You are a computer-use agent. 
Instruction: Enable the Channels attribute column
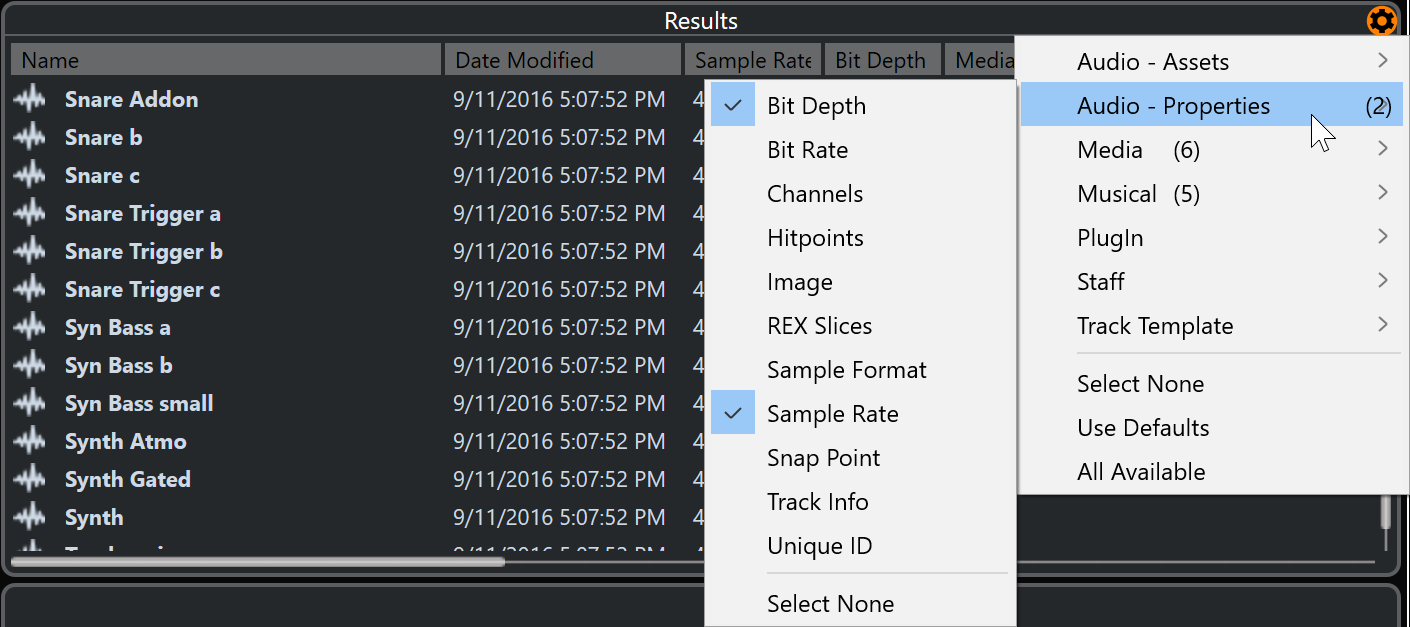[814, 194]
